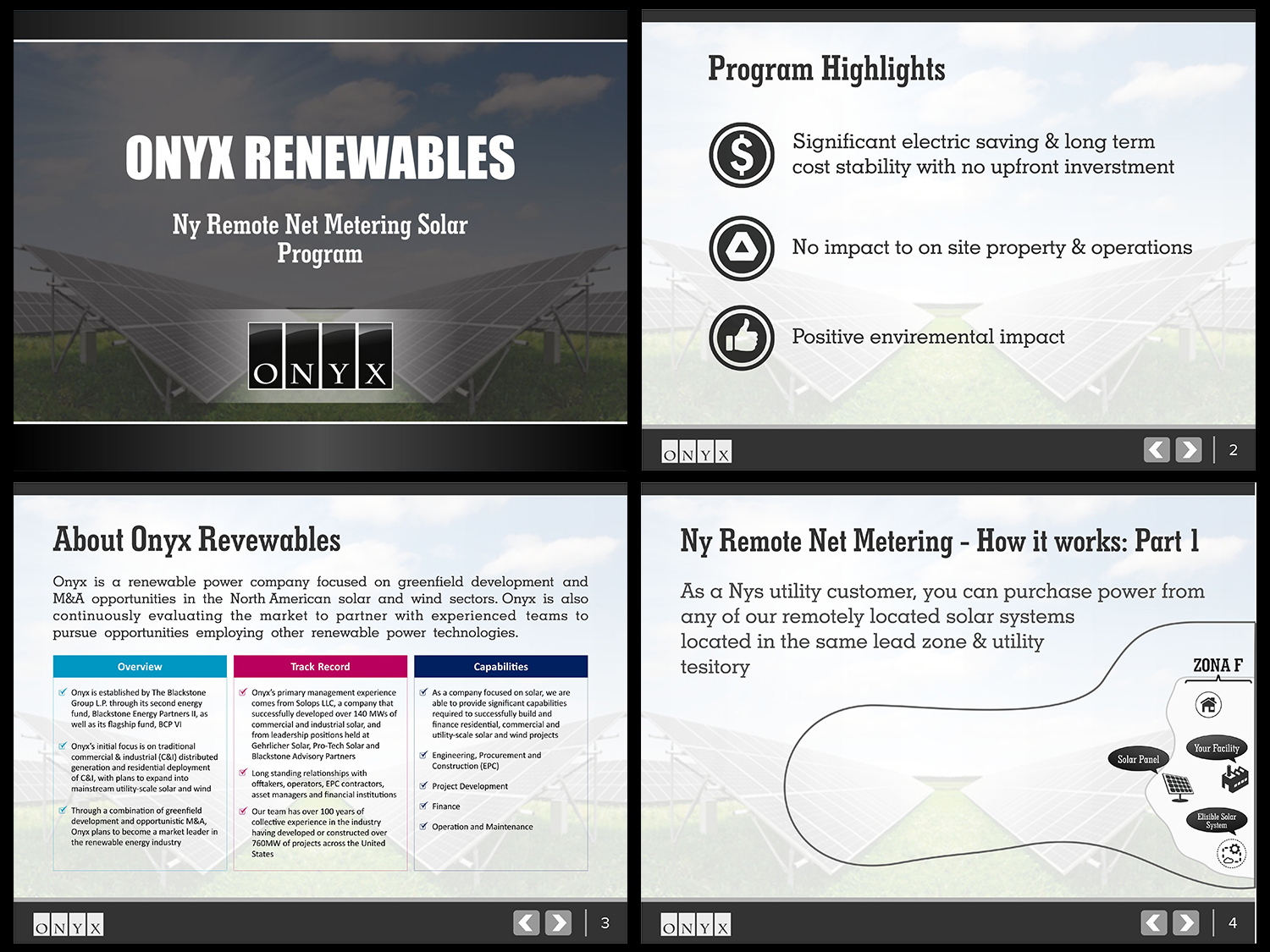Click checkmark beside 'Operation and Maintenance'
Screen dimensions: 1270x952
[424, 827]
